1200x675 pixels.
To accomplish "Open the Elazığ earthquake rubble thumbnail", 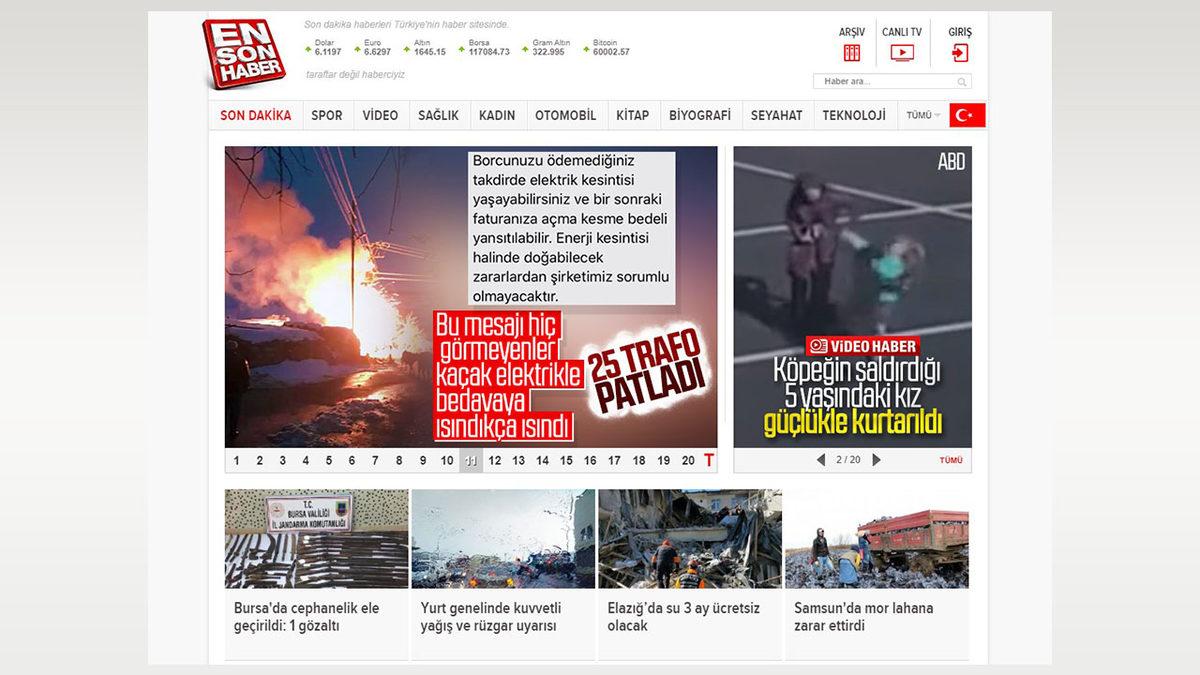I will click(x=690, y=538).
